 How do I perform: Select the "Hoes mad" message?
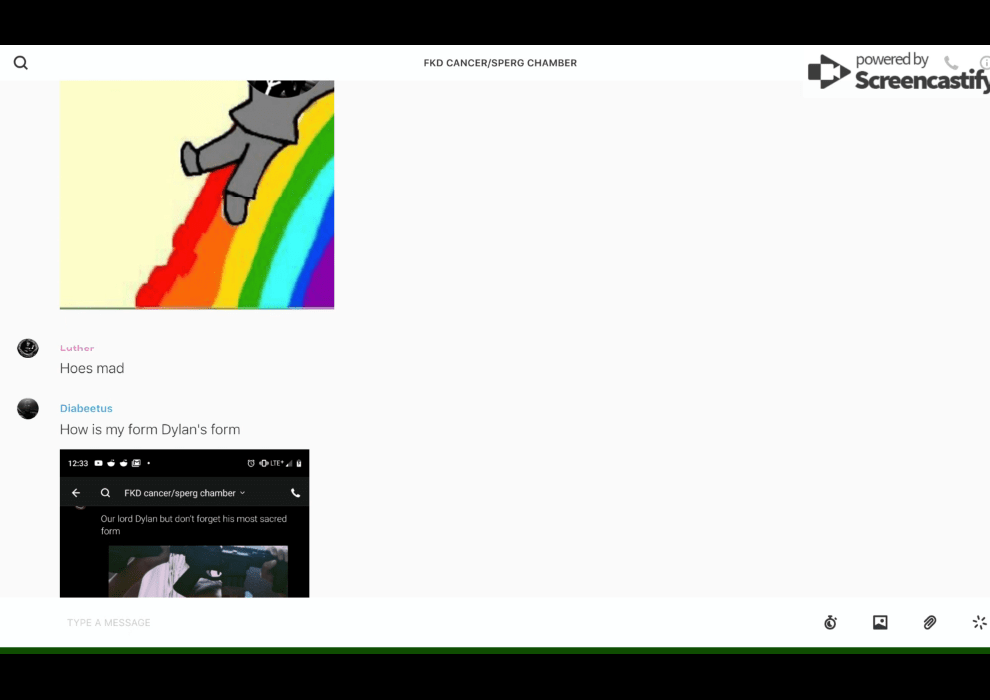[92, 368]
